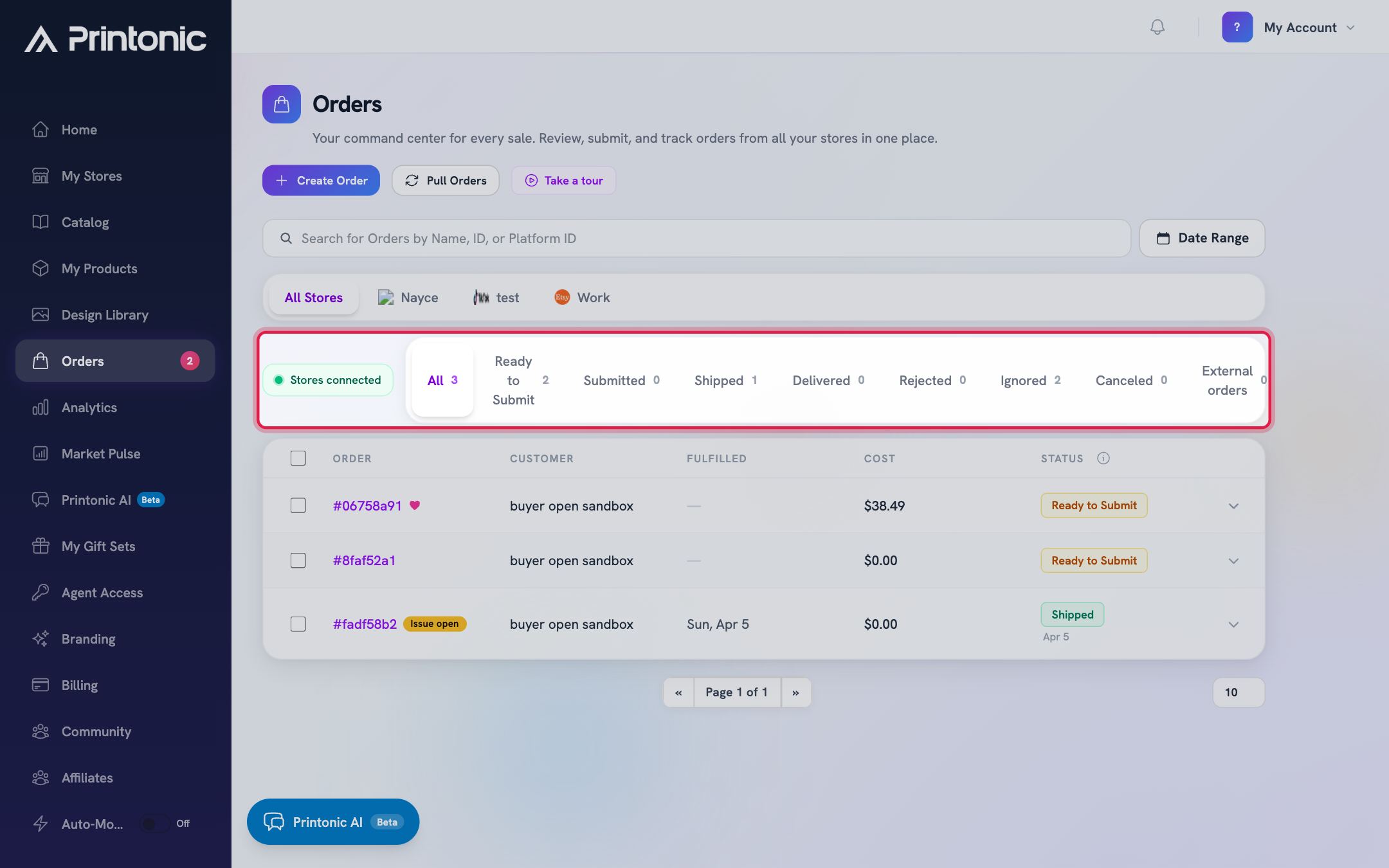Viewport: 1389px width, 868px height.
Task: Open order #8faf52a1 link
Action: point(364,560)
